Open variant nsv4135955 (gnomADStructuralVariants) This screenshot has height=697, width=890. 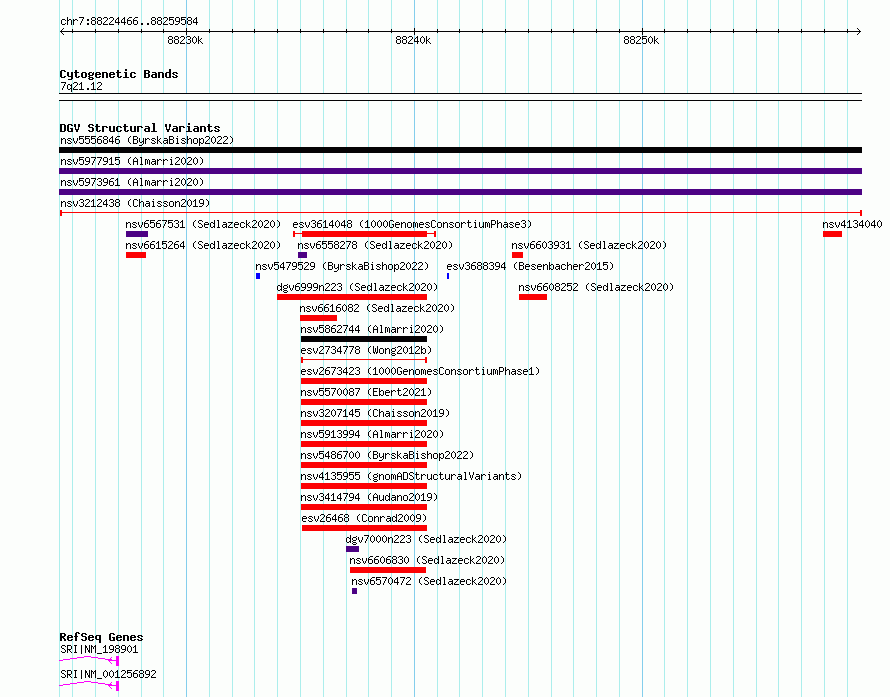coord(411,476)
